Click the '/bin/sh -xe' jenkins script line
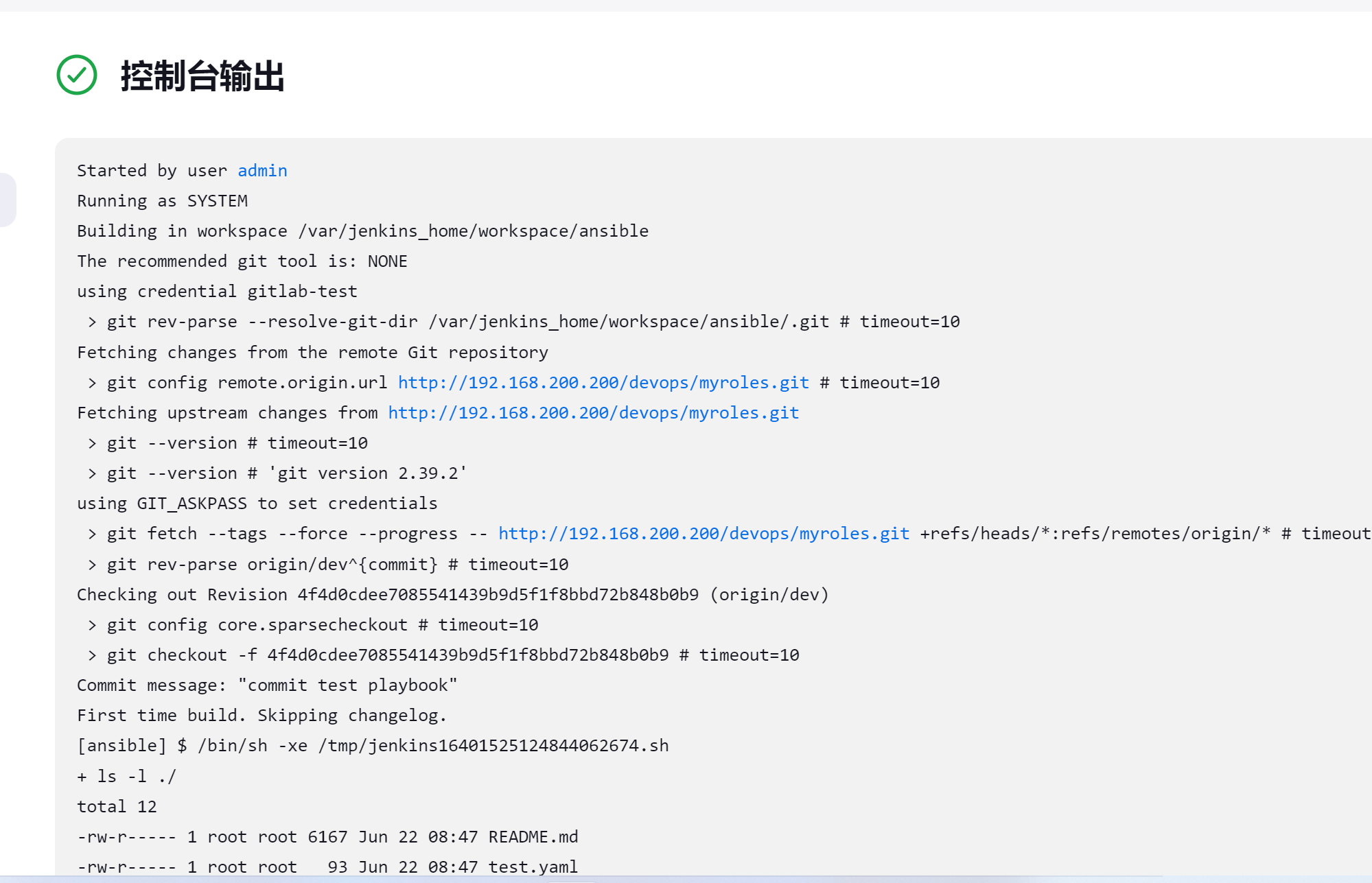 (x=373, y=745)
